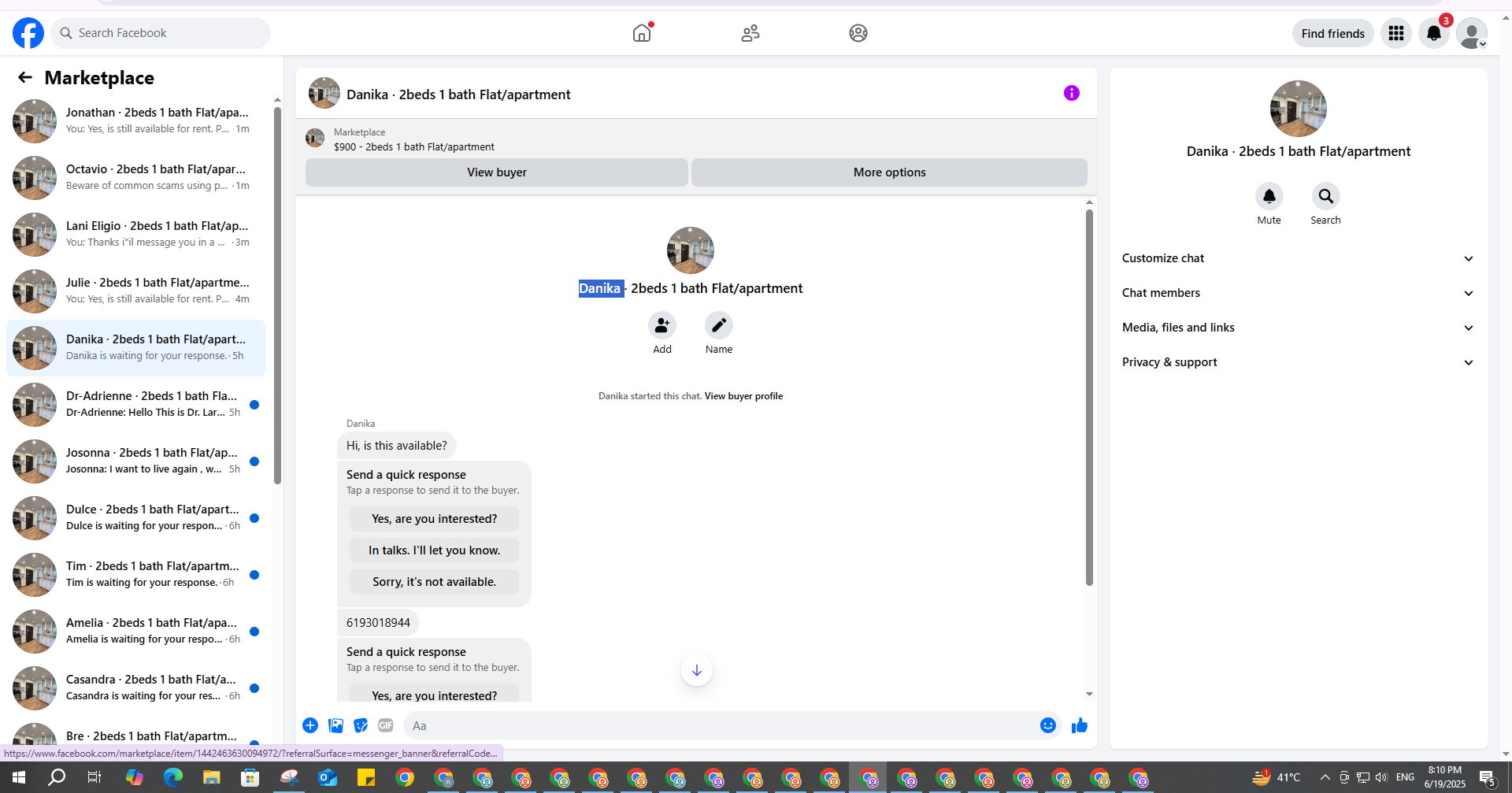The width and height of the screenshot is (1512, 793).
Task: Open Jonathan conversation
Action: click(135, 121)
